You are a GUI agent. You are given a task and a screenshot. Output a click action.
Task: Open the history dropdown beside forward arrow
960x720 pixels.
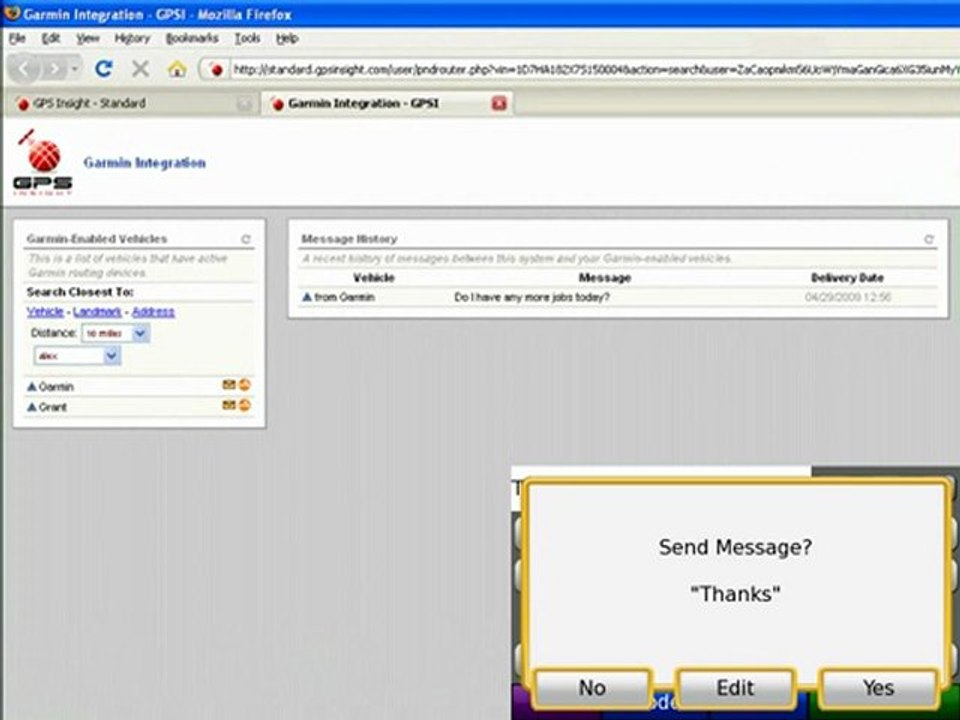pos(75,69)
